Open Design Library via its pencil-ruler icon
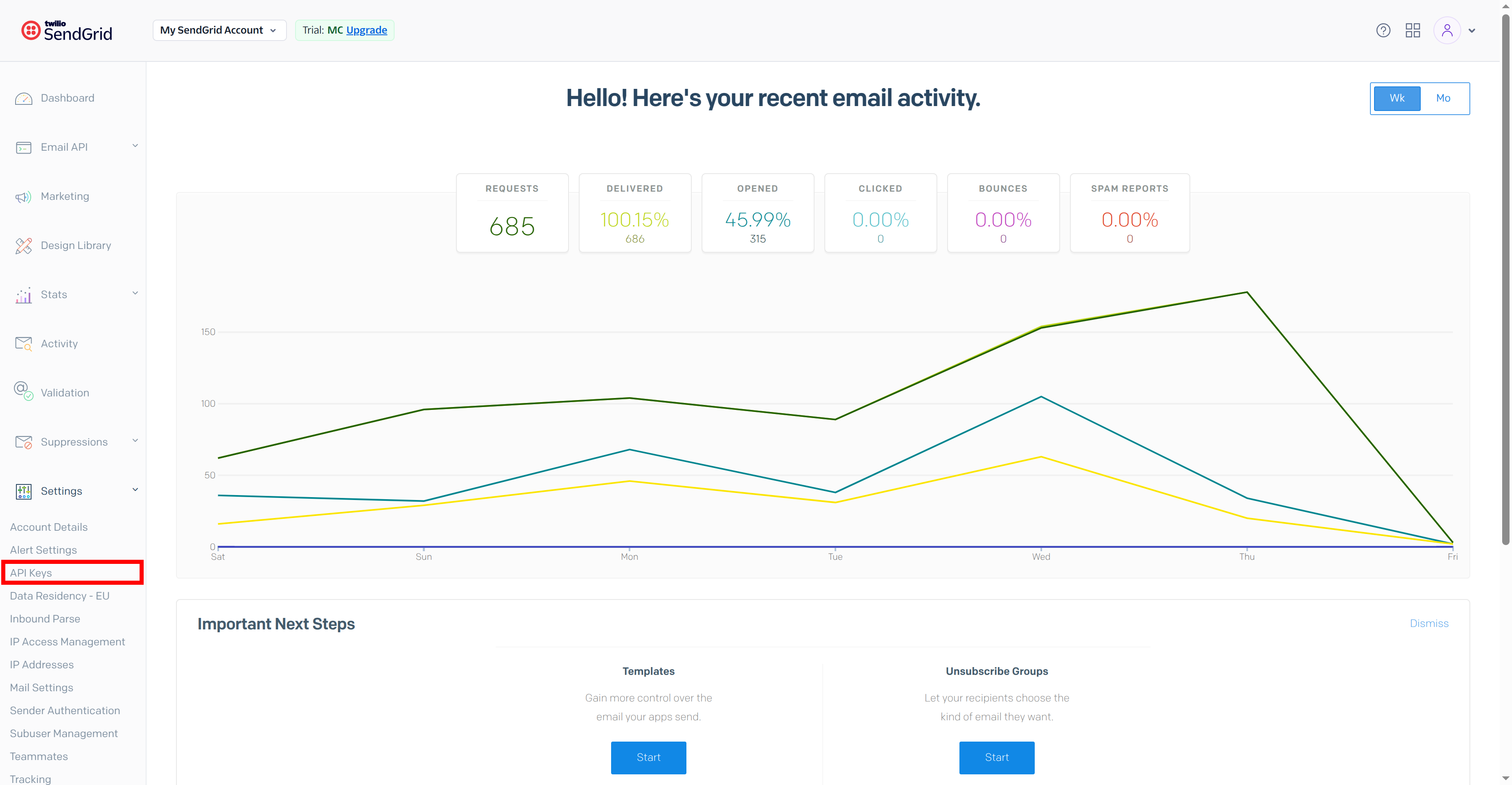Screen dimensions: 1512x785 23,246
